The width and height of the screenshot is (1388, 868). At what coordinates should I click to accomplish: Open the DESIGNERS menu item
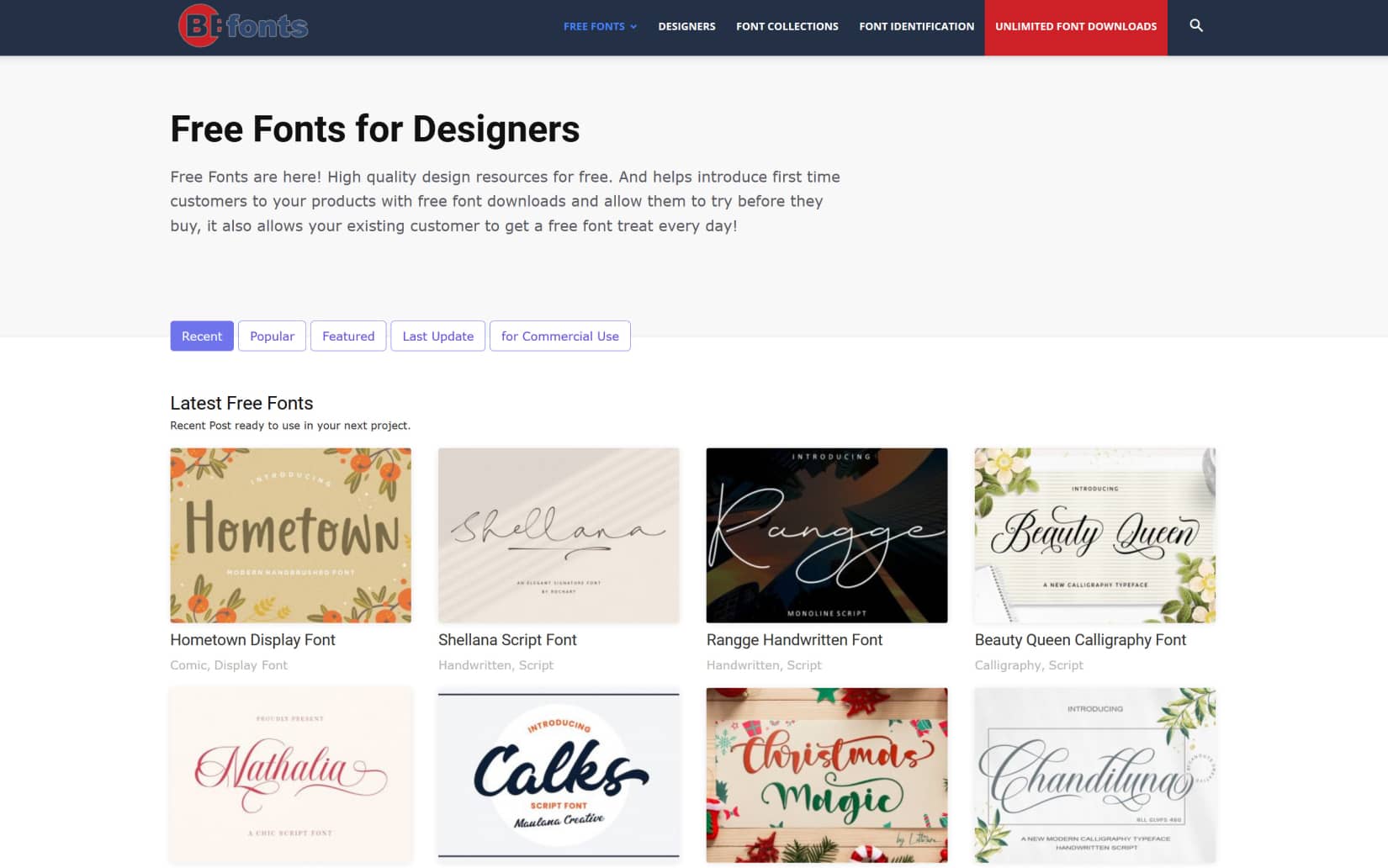686,26
